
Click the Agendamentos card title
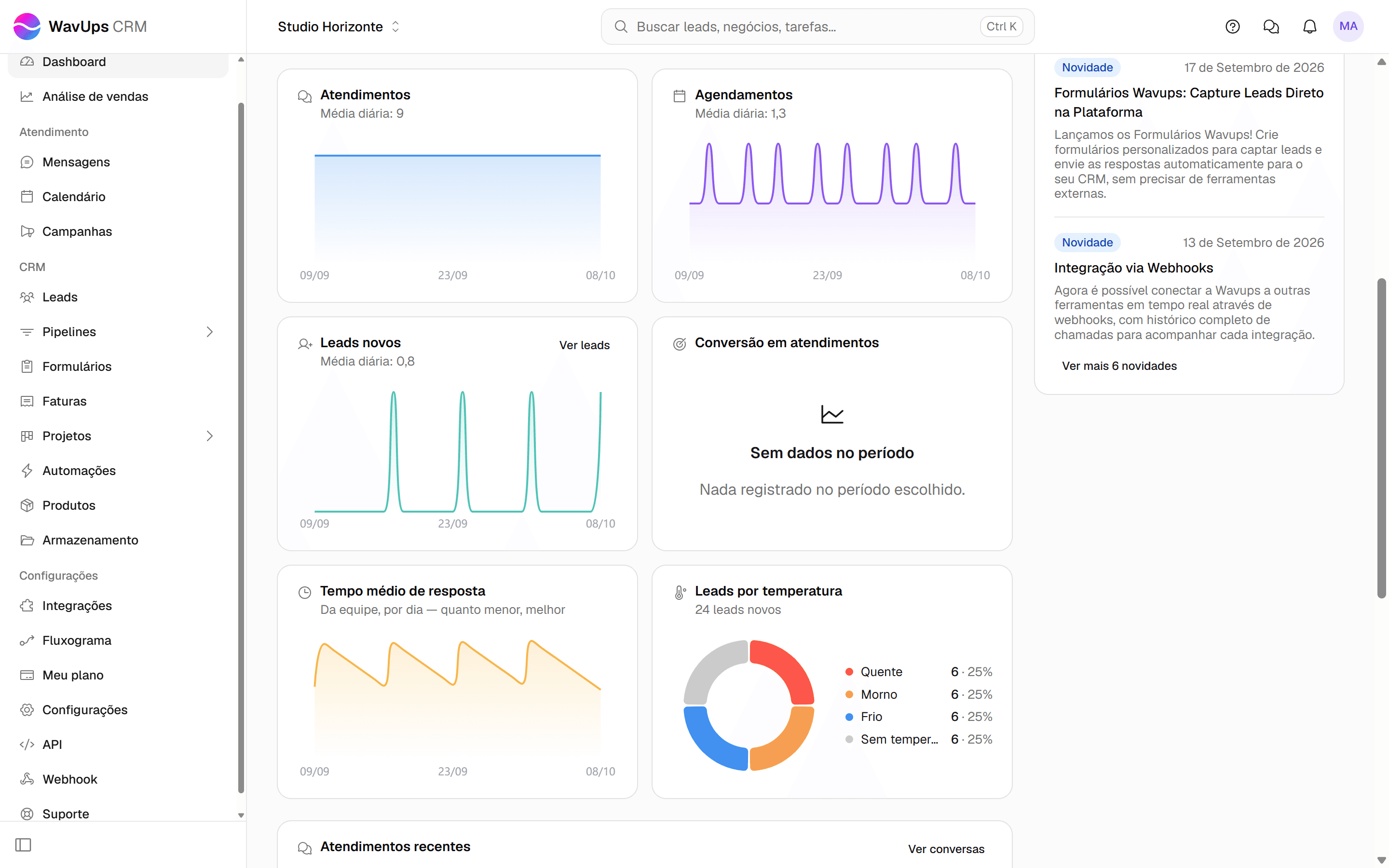pos(743,95)
